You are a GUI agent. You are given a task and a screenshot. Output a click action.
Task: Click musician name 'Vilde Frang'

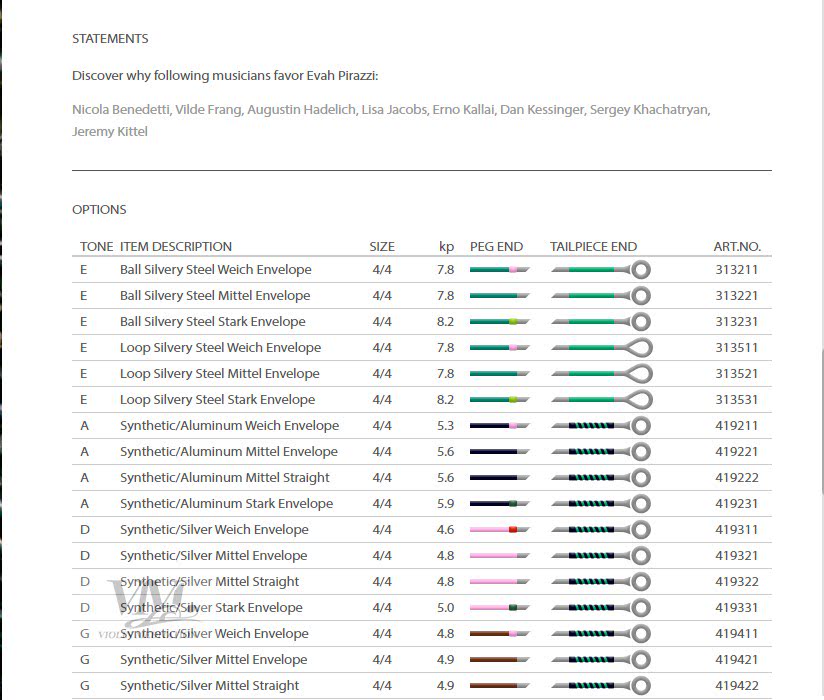pos(208,109)
